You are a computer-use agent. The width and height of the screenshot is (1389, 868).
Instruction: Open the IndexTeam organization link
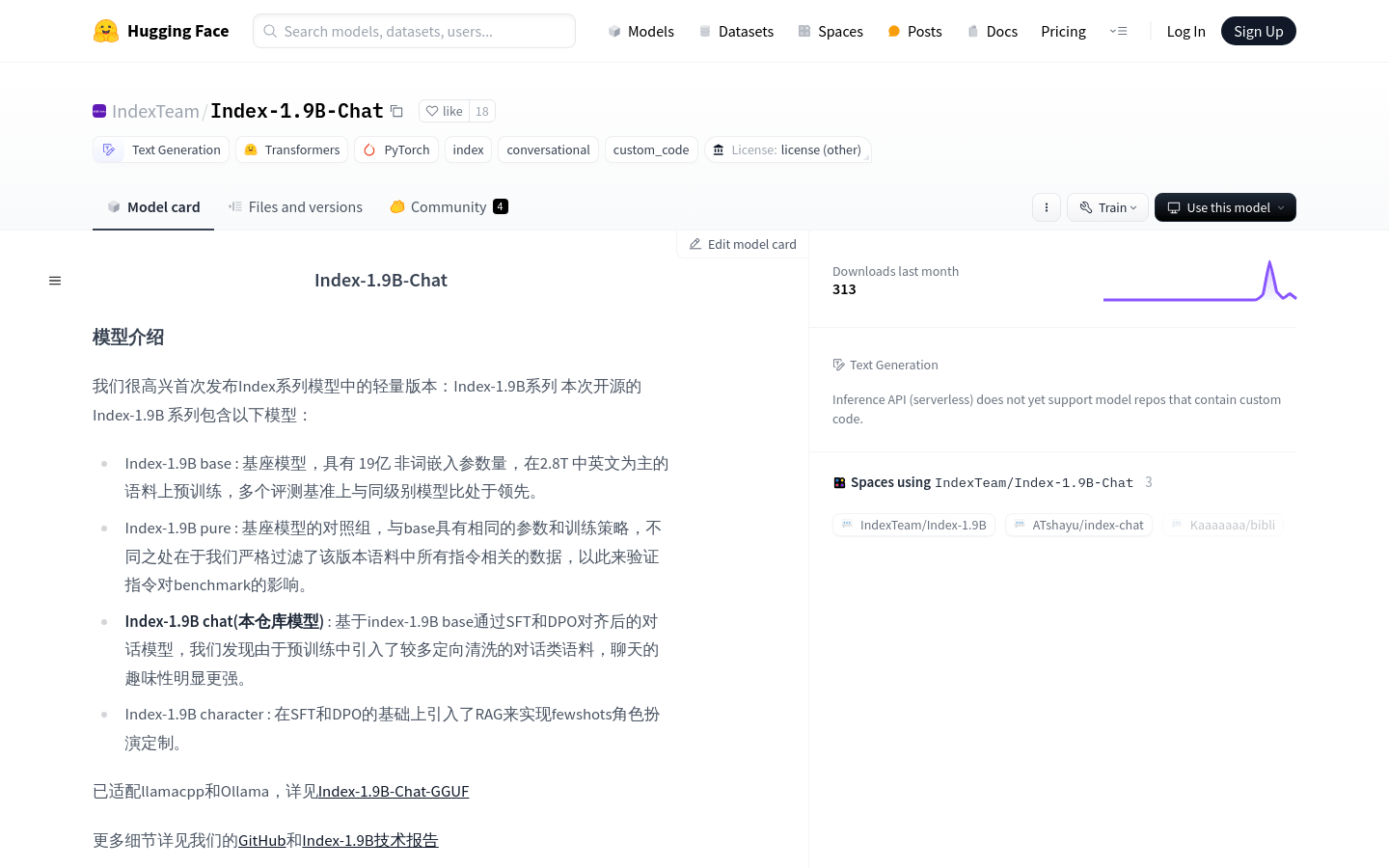(x=155, y=111)
